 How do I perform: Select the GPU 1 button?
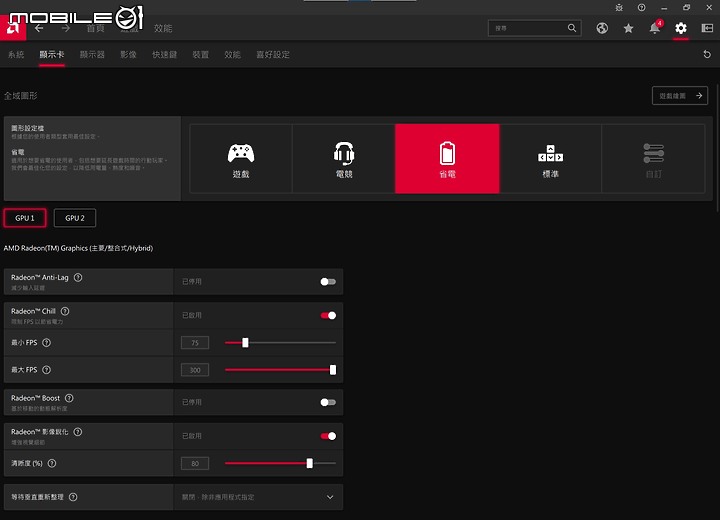25,218
